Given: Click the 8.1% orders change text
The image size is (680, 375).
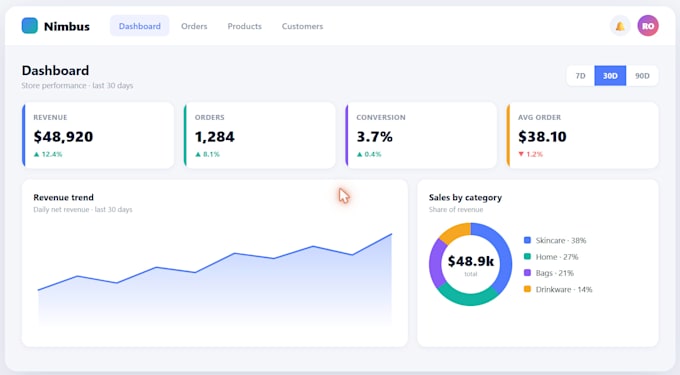Looking at the screenshot, I should [x=212, y=154].
